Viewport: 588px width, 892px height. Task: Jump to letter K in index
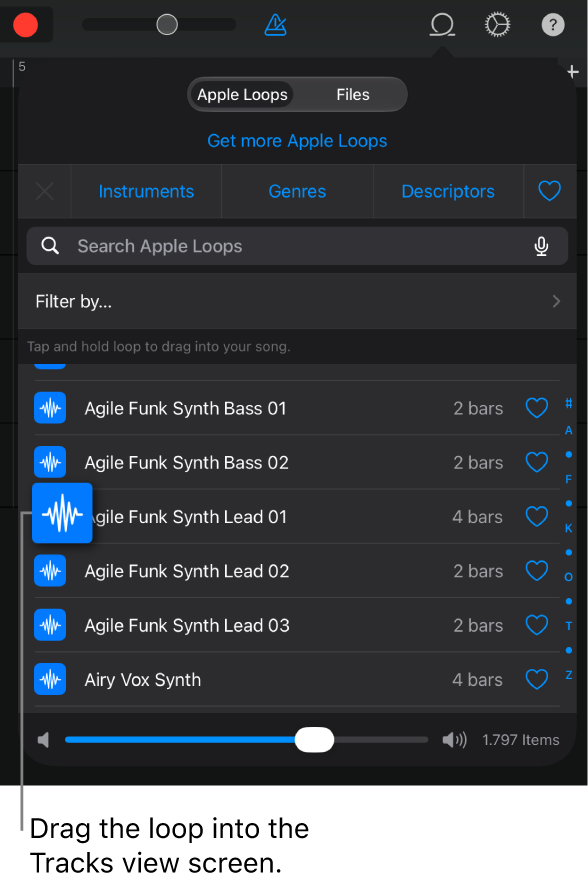pyautogui.click(x=569, y=528)
